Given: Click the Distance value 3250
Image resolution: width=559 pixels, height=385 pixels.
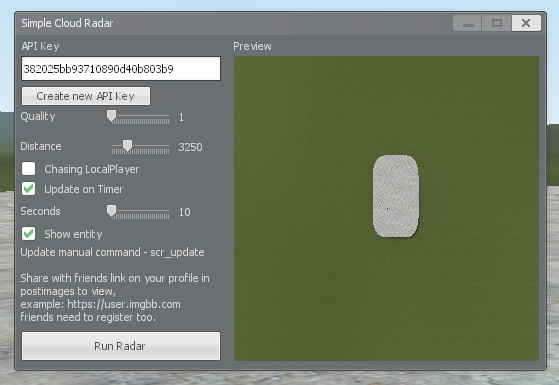Looking at the screenshot, I should coord(190,147).
